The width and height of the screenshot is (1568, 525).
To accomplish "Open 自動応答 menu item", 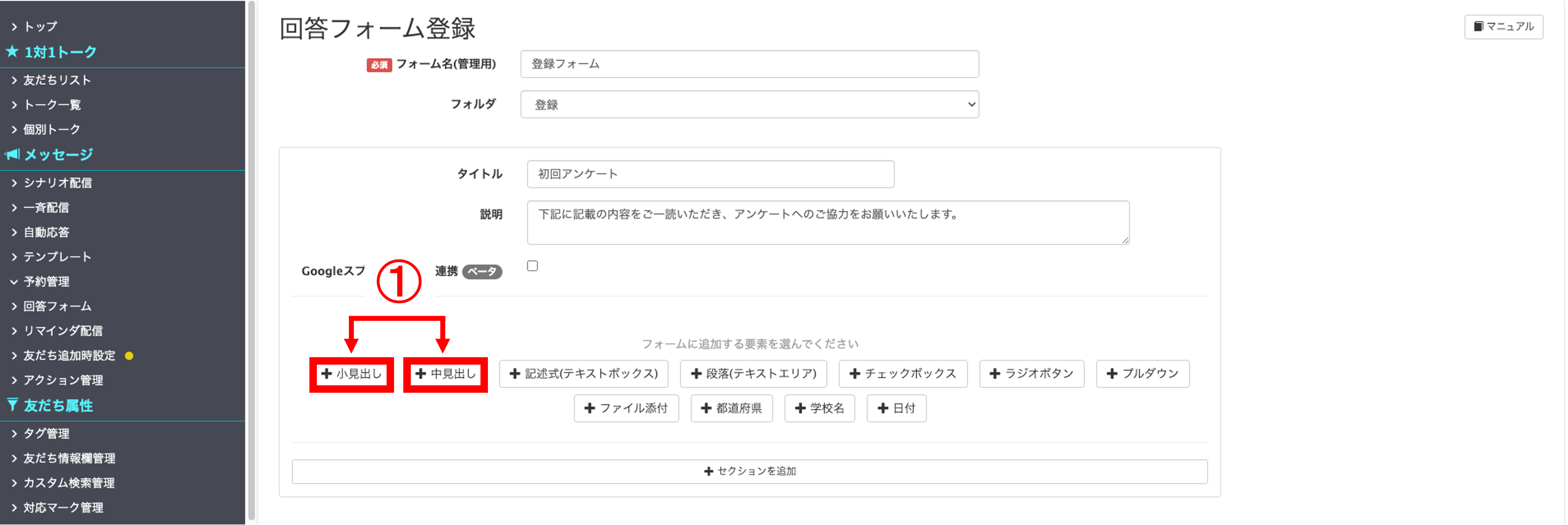I will (46, 232).
